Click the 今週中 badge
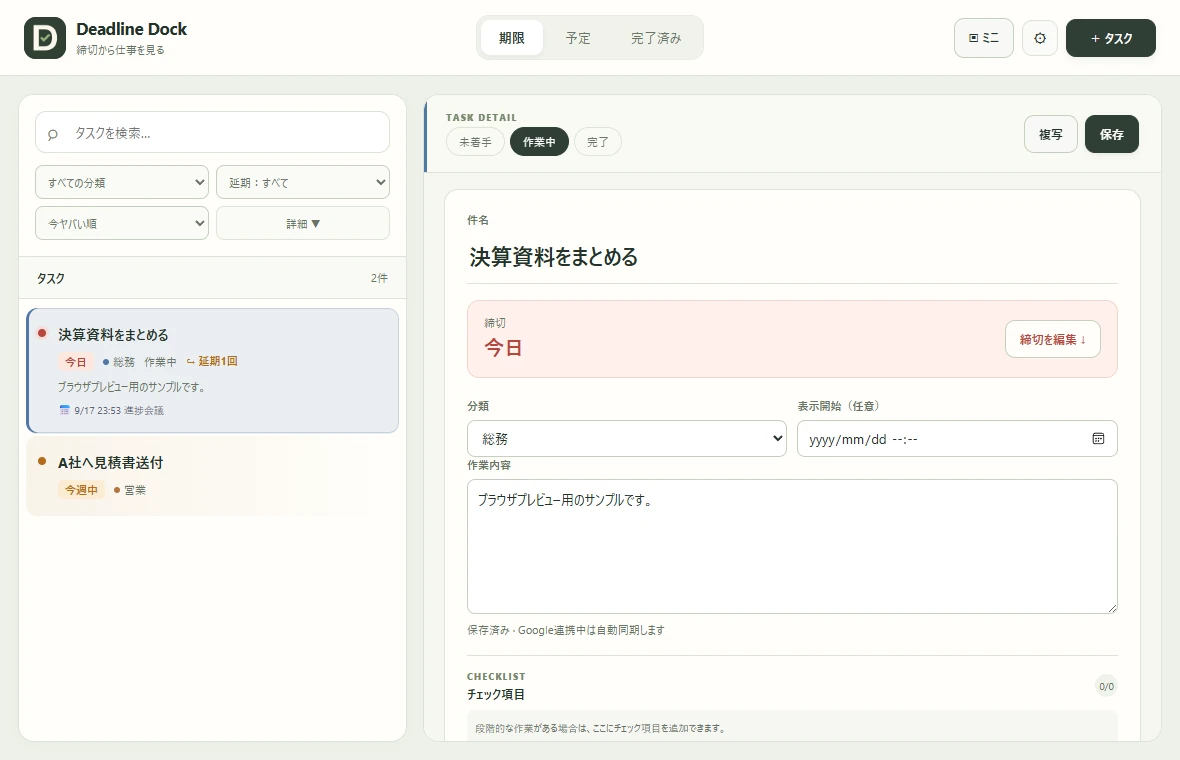Image resolution: width=1180 pixels, height=760 pixels. pos(81,490)
